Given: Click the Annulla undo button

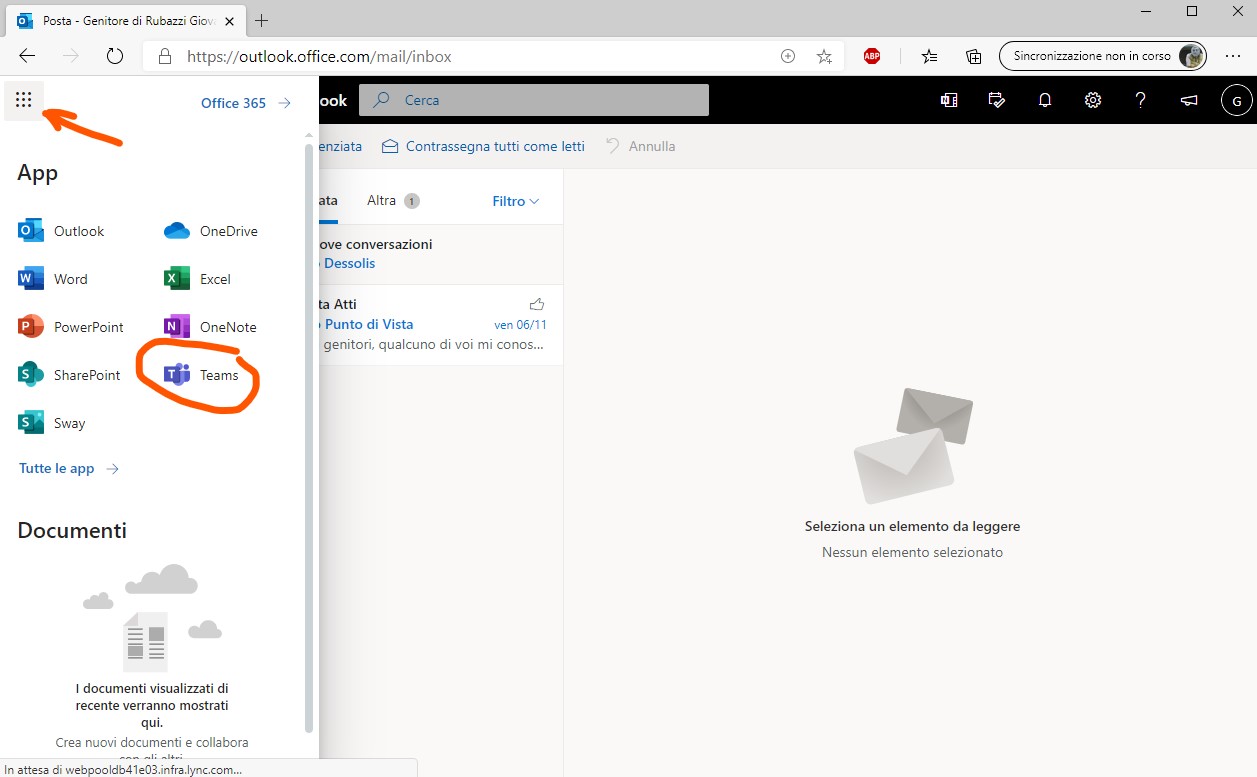Looking at the screenshot, I should coord(640,146).
